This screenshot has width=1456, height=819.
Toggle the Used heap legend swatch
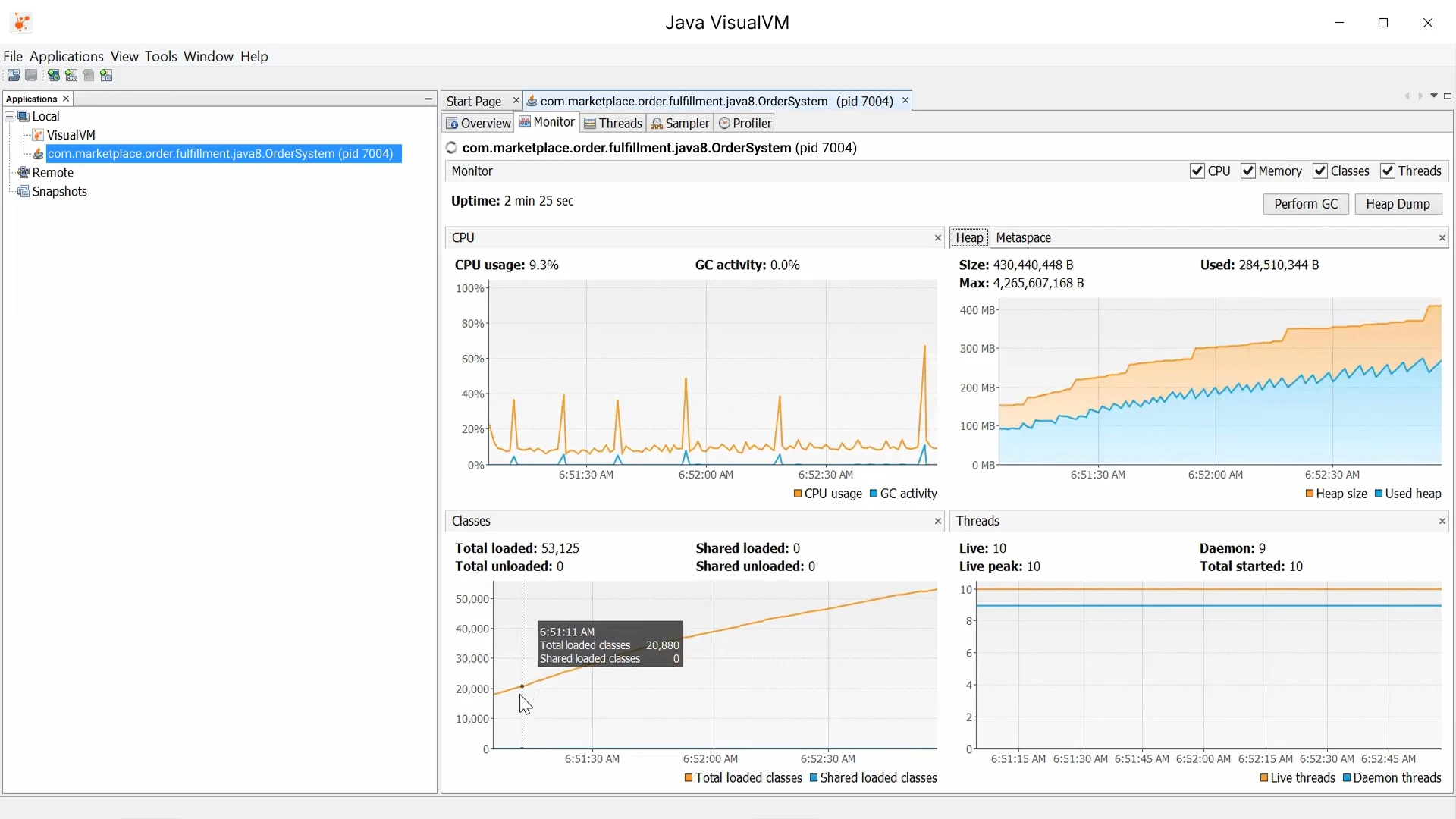tap(1378, 494)
